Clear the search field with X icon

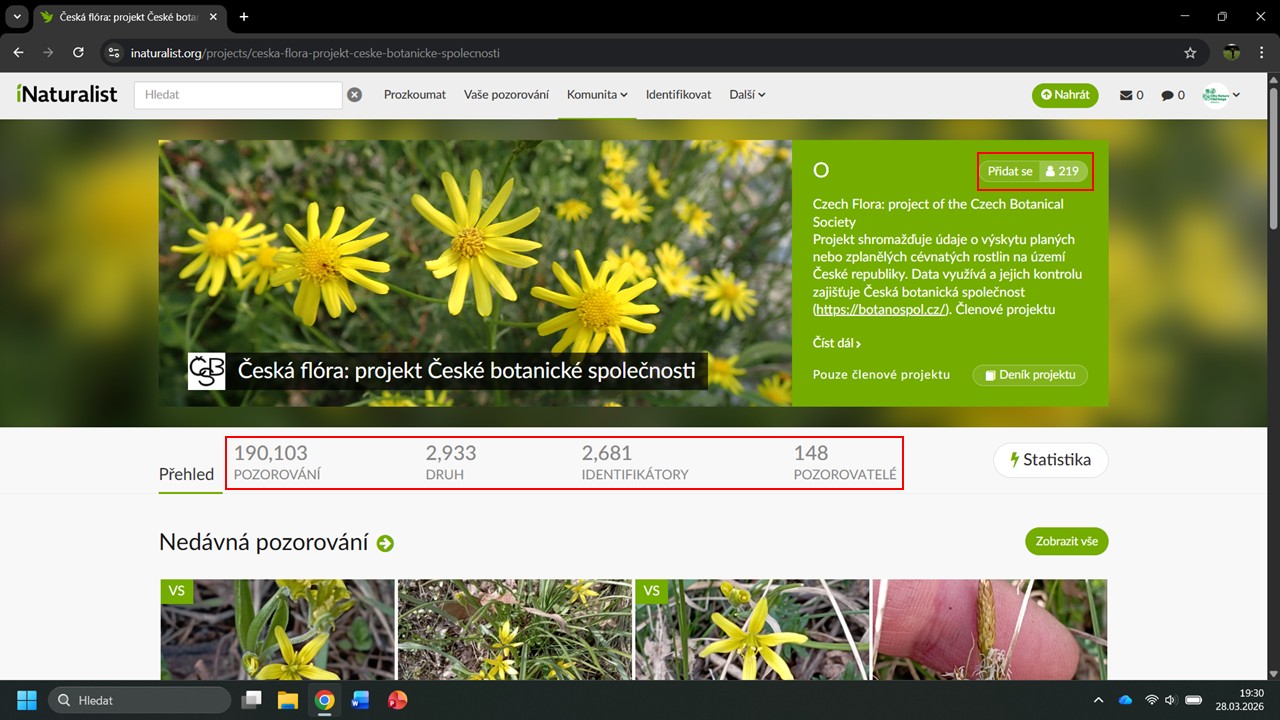click(x=354, y=95)
